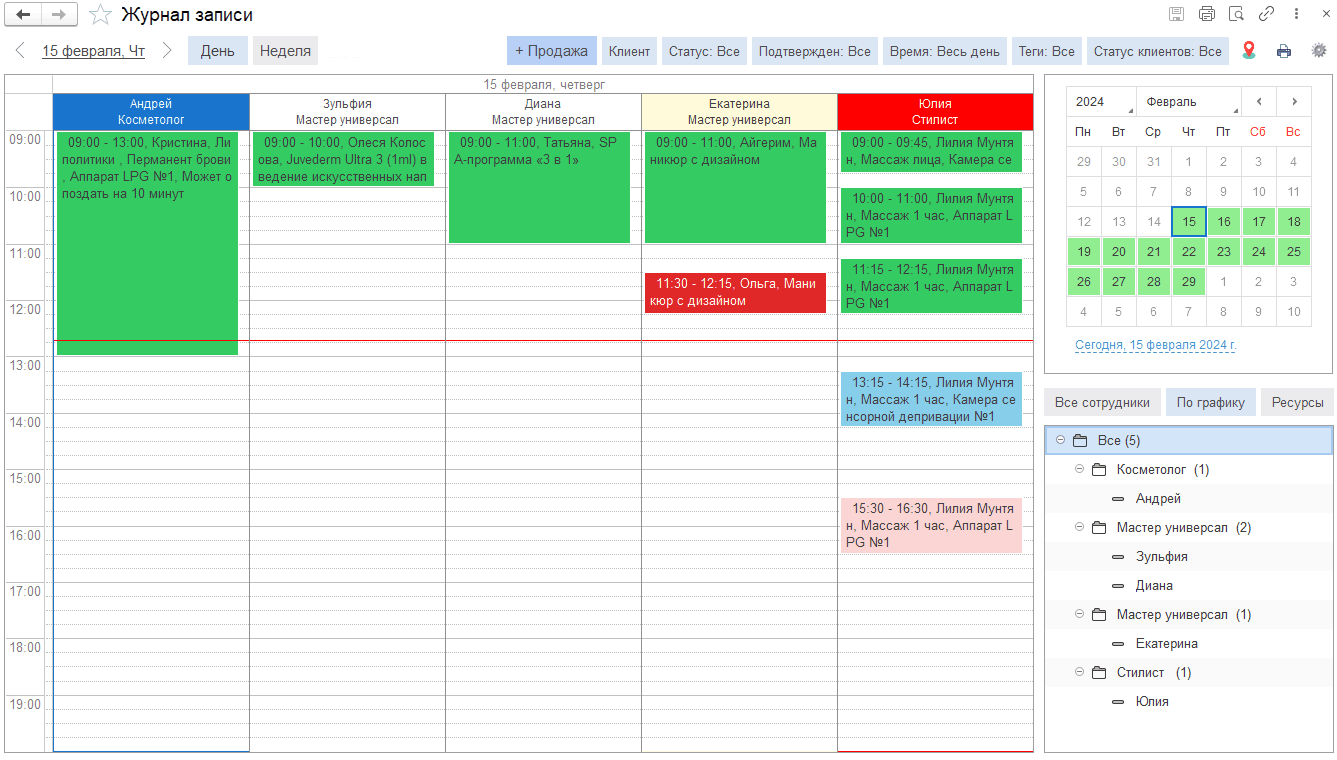
Task: Select the Ресурсы tab
Action: click(x=1297, y=402)
